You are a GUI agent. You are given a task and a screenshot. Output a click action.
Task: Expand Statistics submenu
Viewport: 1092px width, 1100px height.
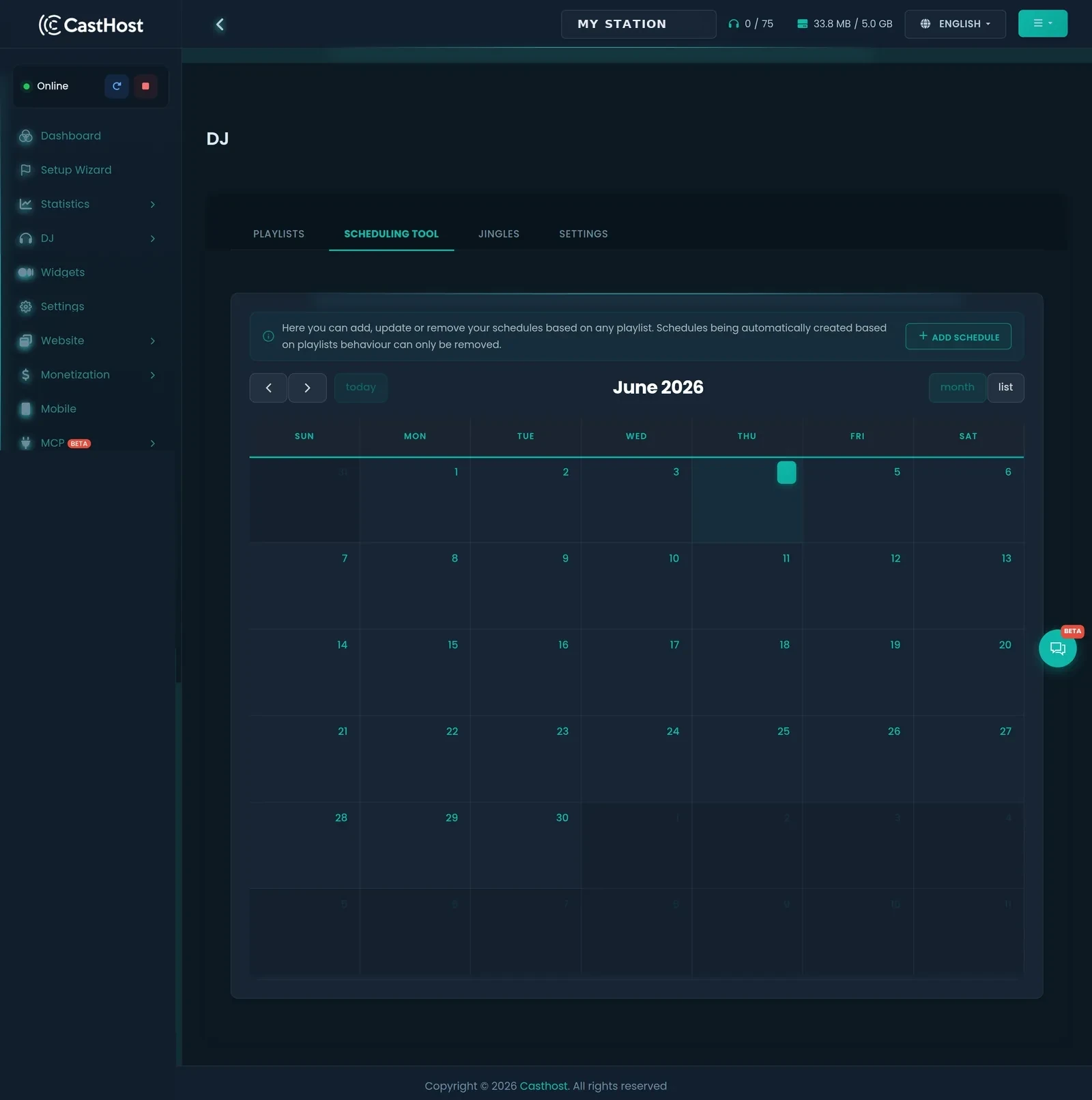click(152, 204)
